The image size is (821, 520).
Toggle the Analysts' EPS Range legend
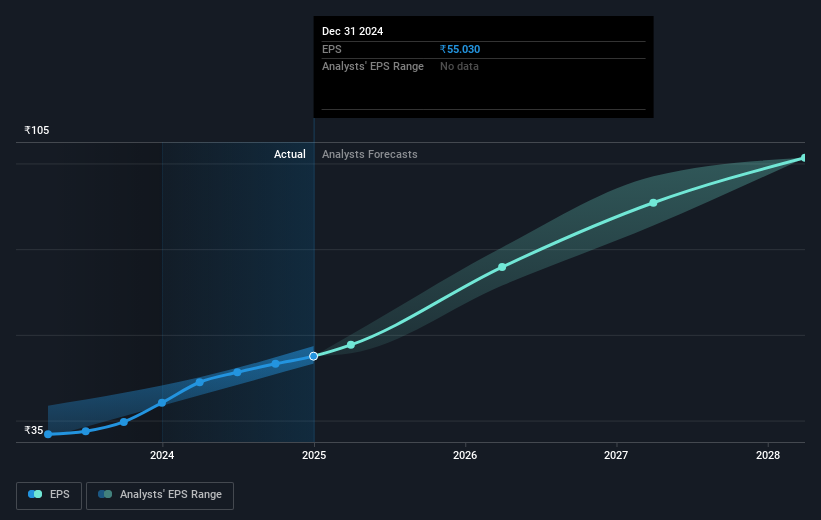pyautogui.click(x=160, y=495)
